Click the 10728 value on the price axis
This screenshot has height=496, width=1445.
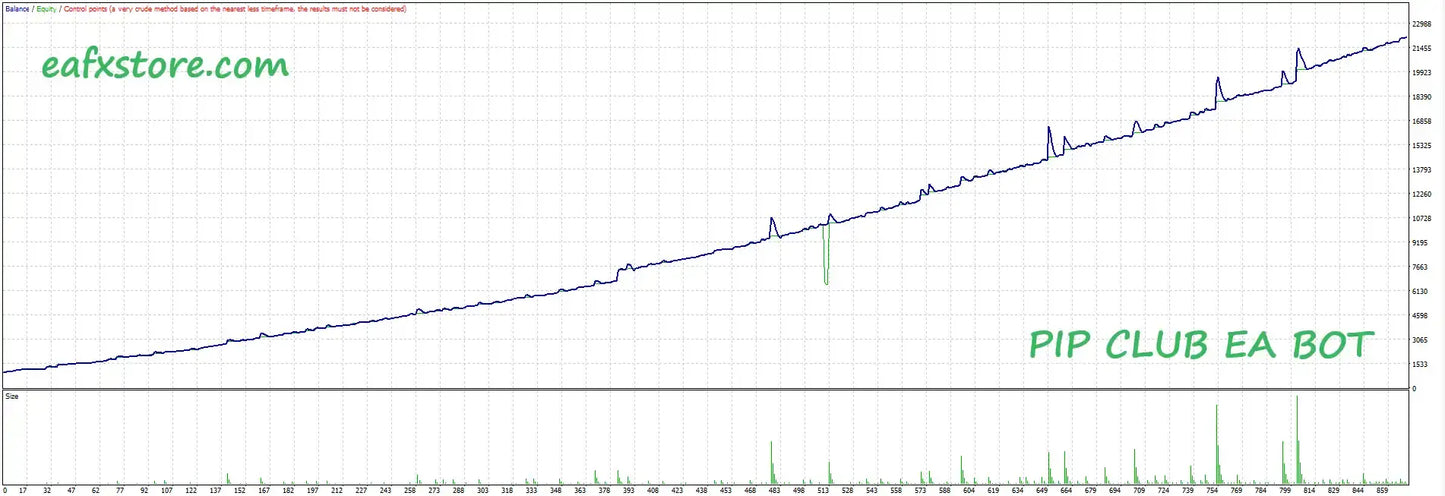(1422, 219)
